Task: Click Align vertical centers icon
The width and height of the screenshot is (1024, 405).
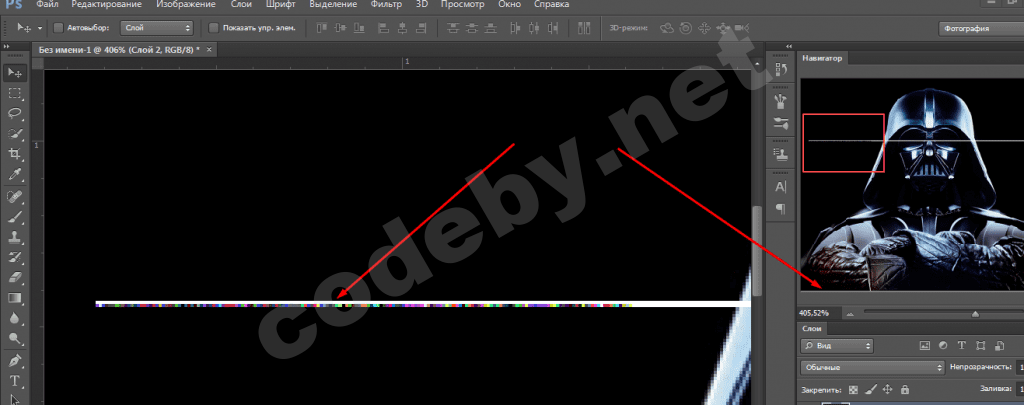Action: pos(340,28)
